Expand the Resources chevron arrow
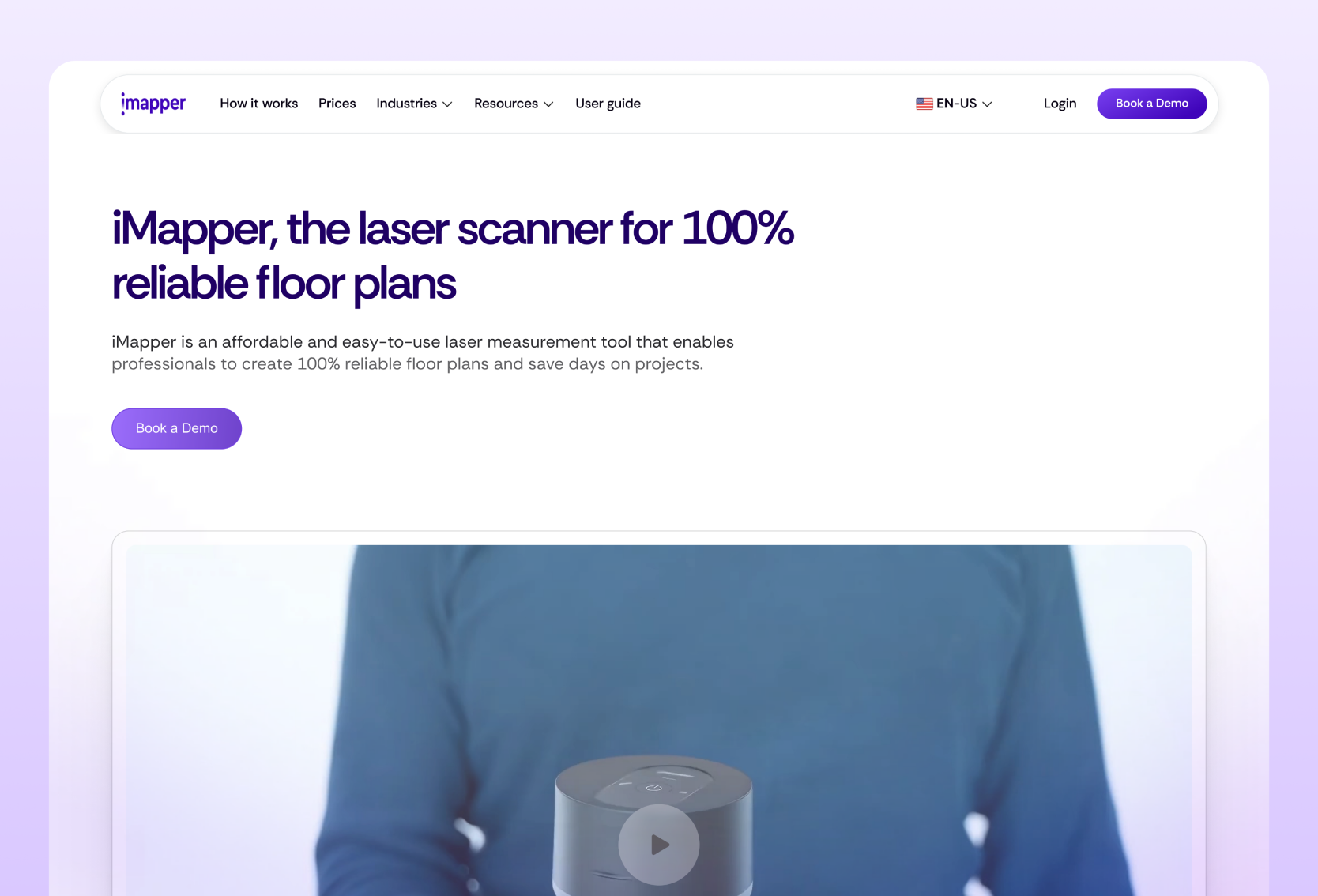This screenshot has width=1318, height=896. pos(548,104)
